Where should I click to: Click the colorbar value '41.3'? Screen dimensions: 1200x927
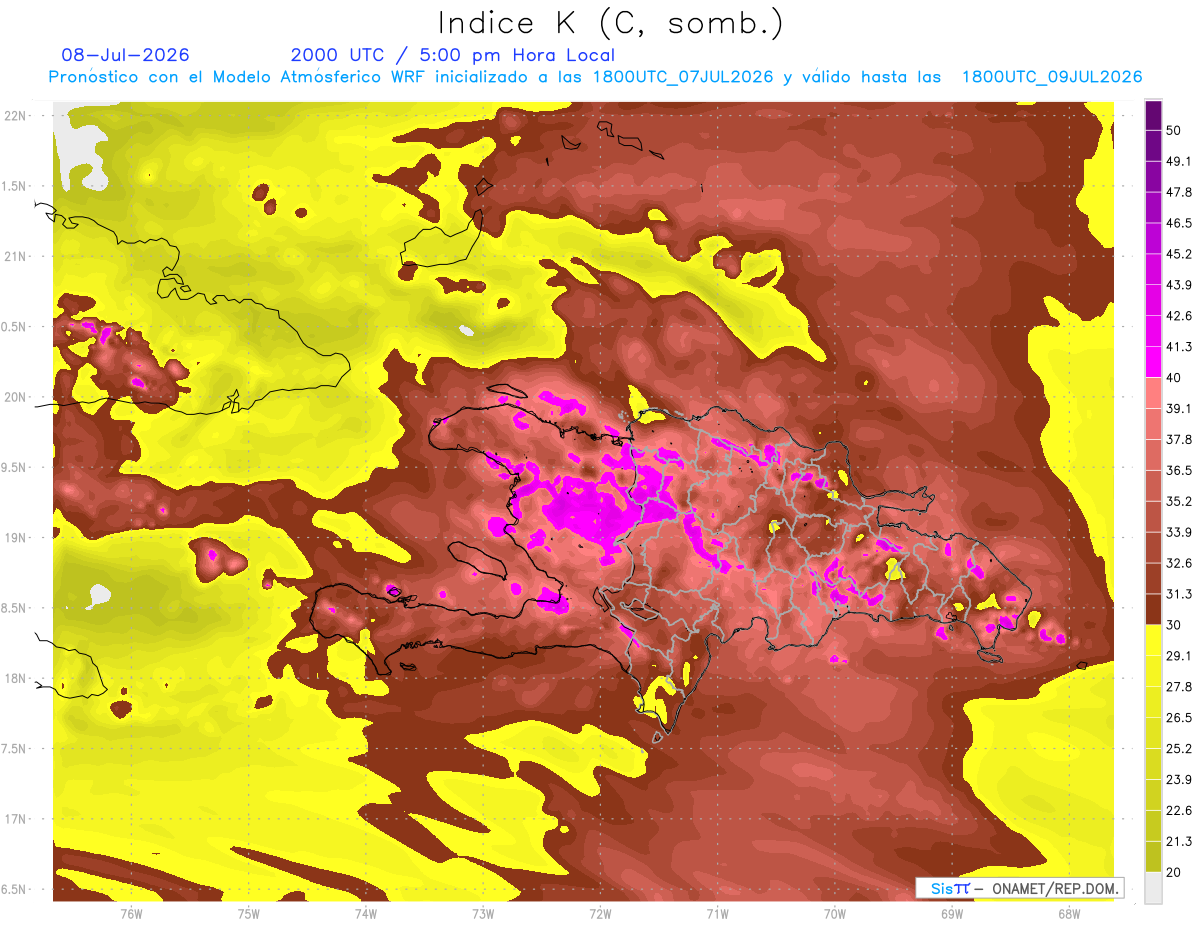point(1179,347)
